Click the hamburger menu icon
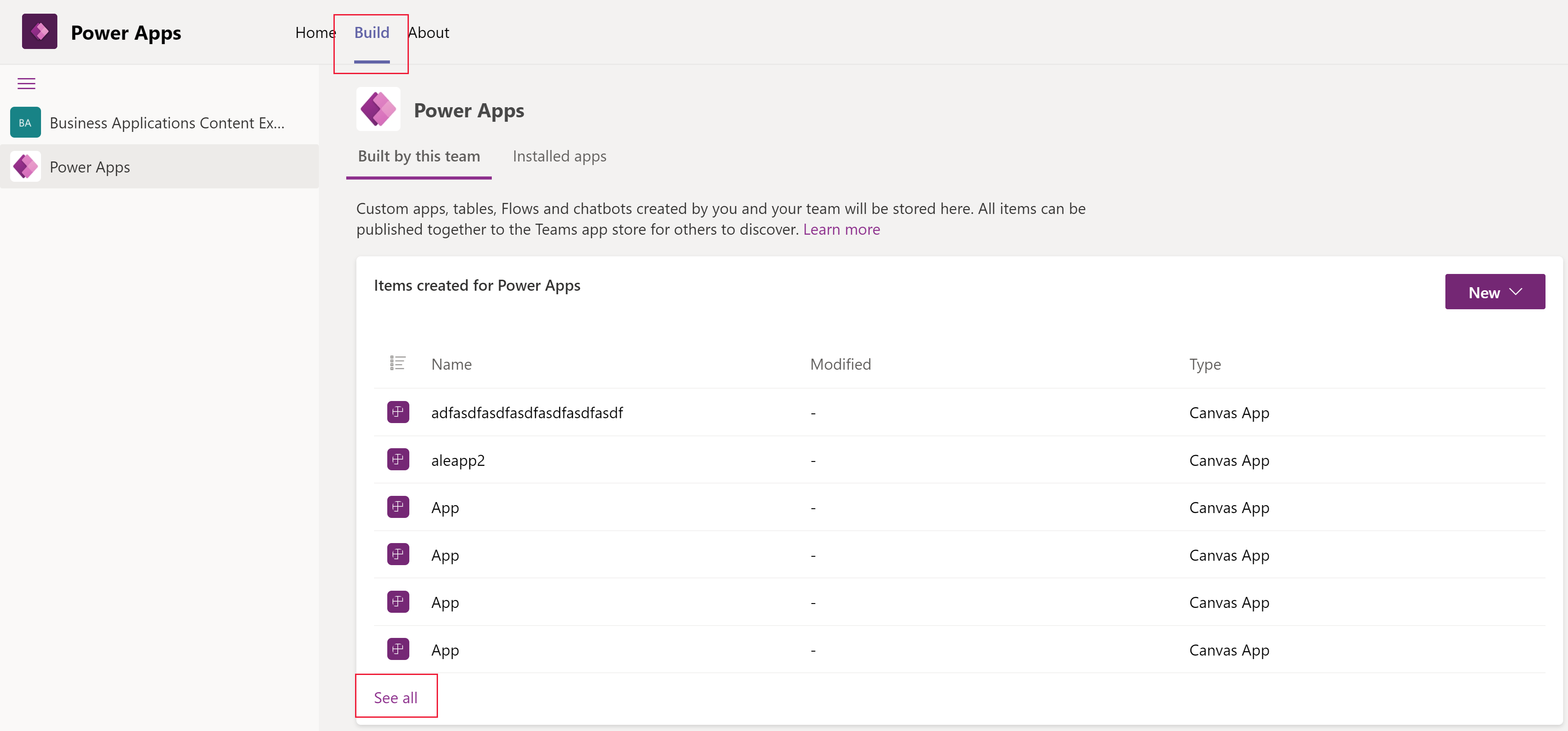 27,83
